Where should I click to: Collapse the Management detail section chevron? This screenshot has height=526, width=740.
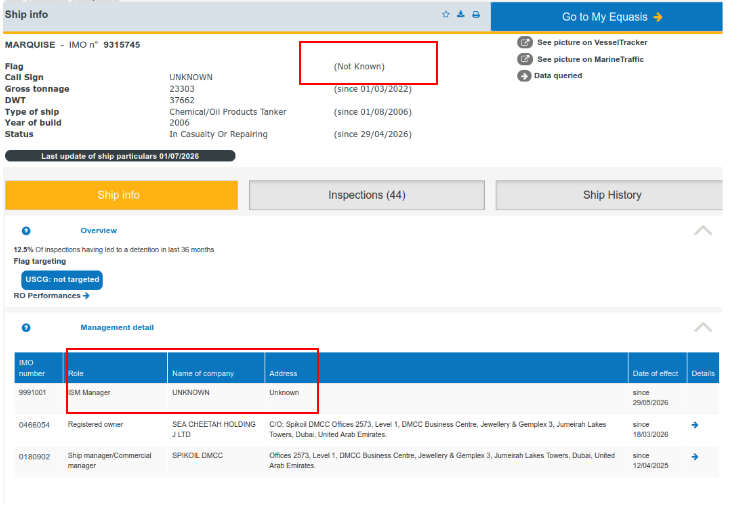(x=703, y=327)
